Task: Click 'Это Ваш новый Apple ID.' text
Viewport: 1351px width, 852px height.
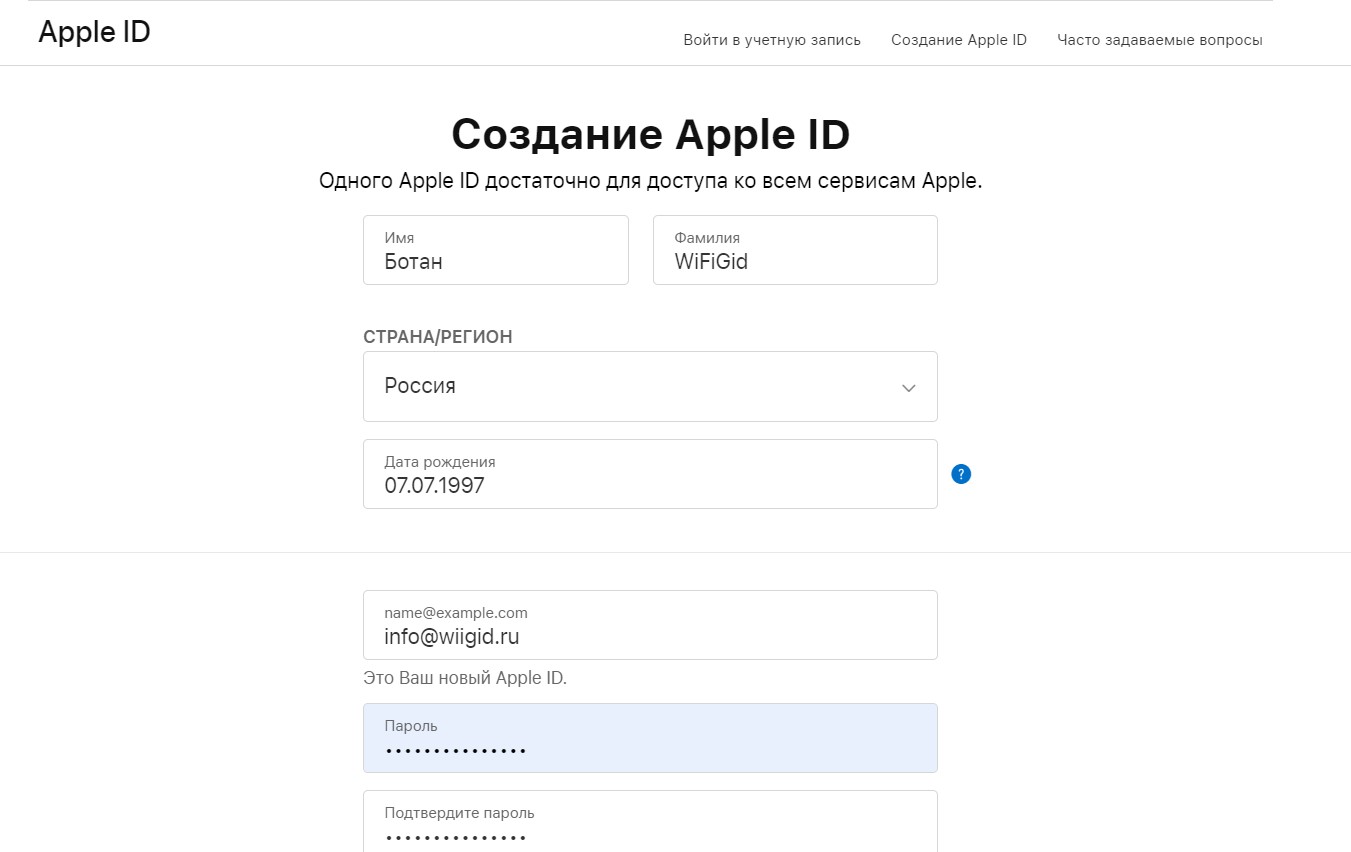Action: 465,678
